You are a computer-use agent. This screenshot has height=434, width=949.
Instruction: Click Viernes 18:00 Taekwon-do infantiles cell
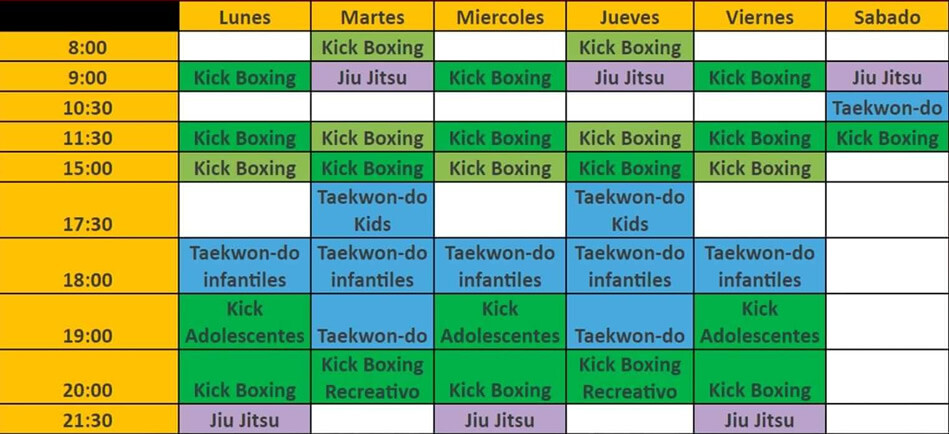coord(760,266)
